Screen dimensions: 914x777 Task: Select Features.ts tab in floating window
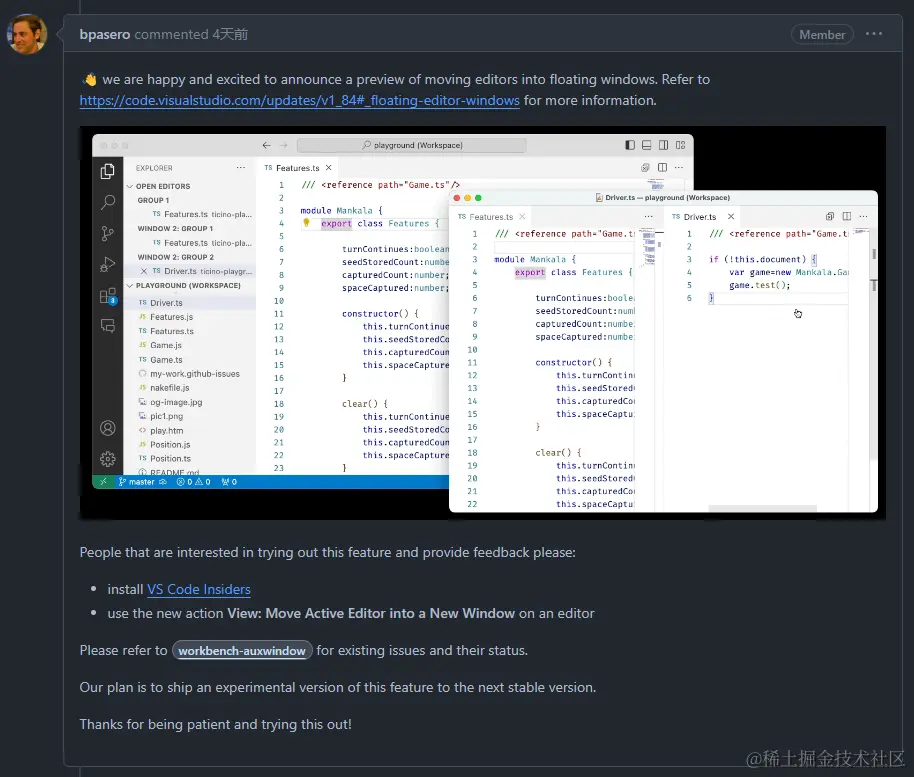coord(491,217)
